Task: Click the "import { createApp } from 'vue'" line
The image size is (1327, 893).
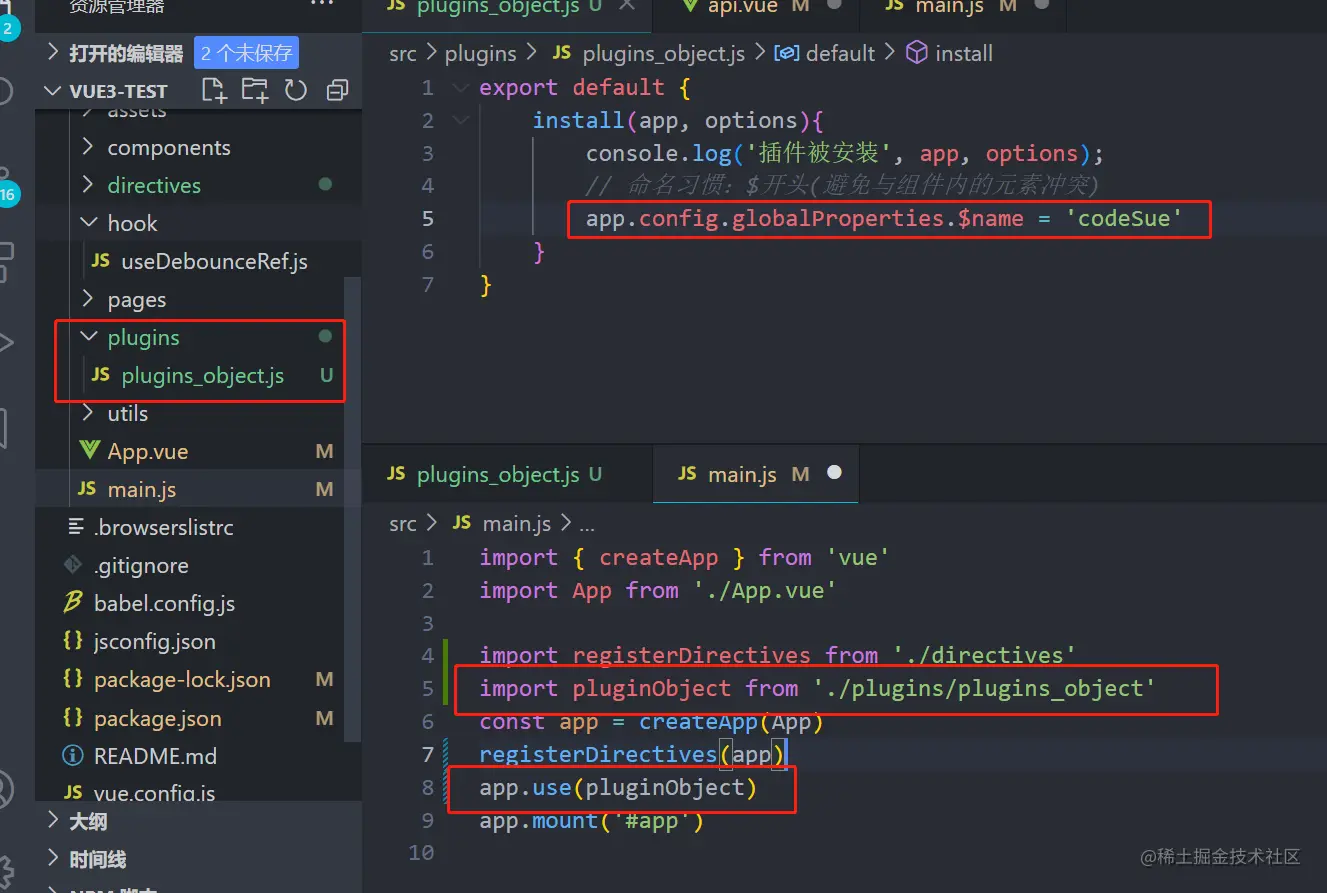Action: pos(684,558)
